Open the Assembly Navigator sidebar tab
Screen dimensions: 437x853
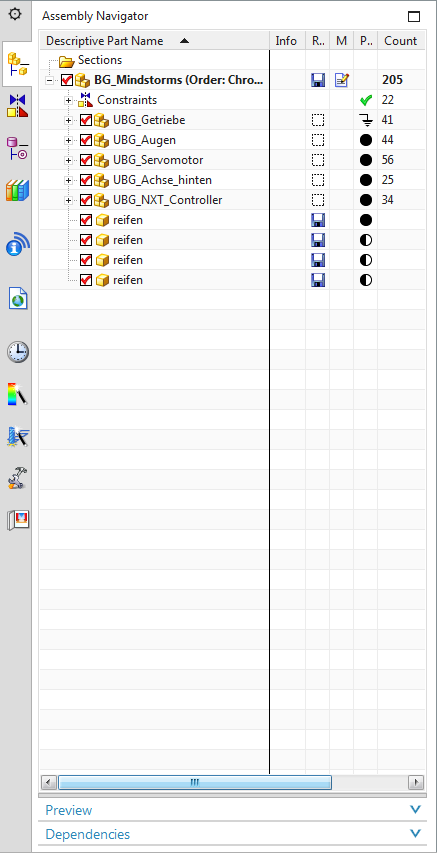[x=17, y=63]
